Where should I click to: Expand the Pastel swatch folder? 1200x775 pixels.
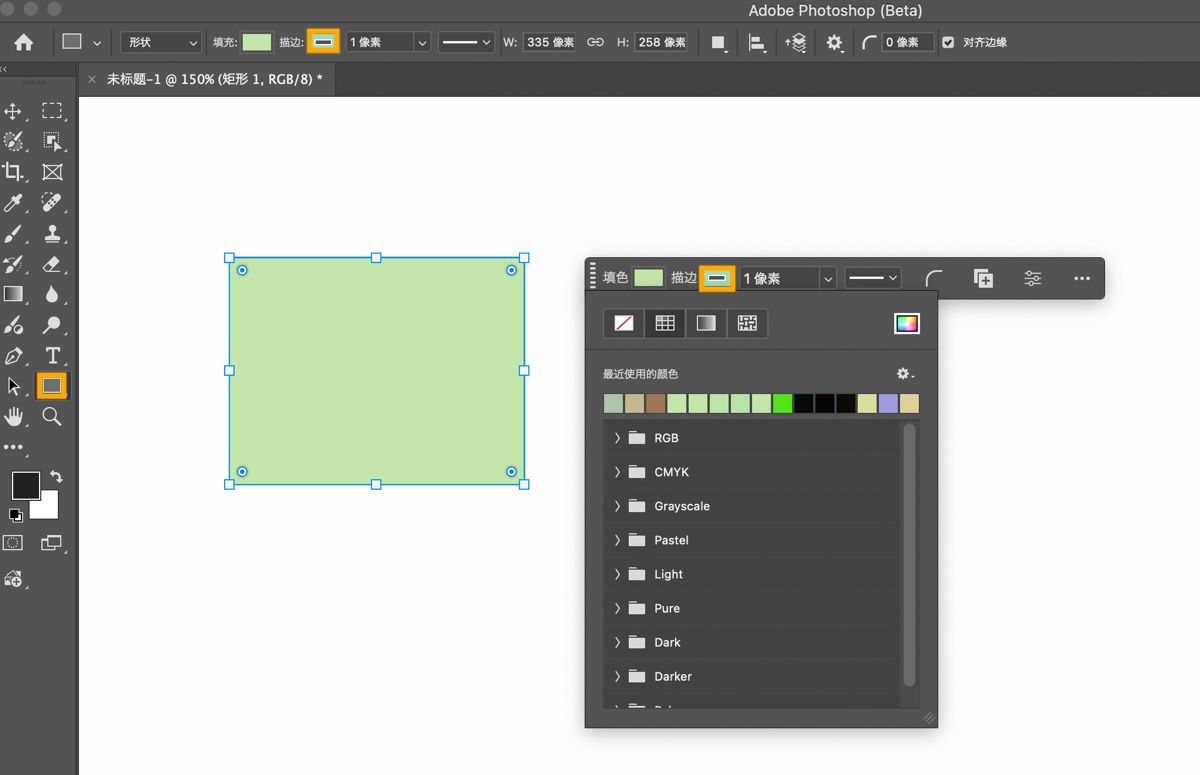click(617, 540)
